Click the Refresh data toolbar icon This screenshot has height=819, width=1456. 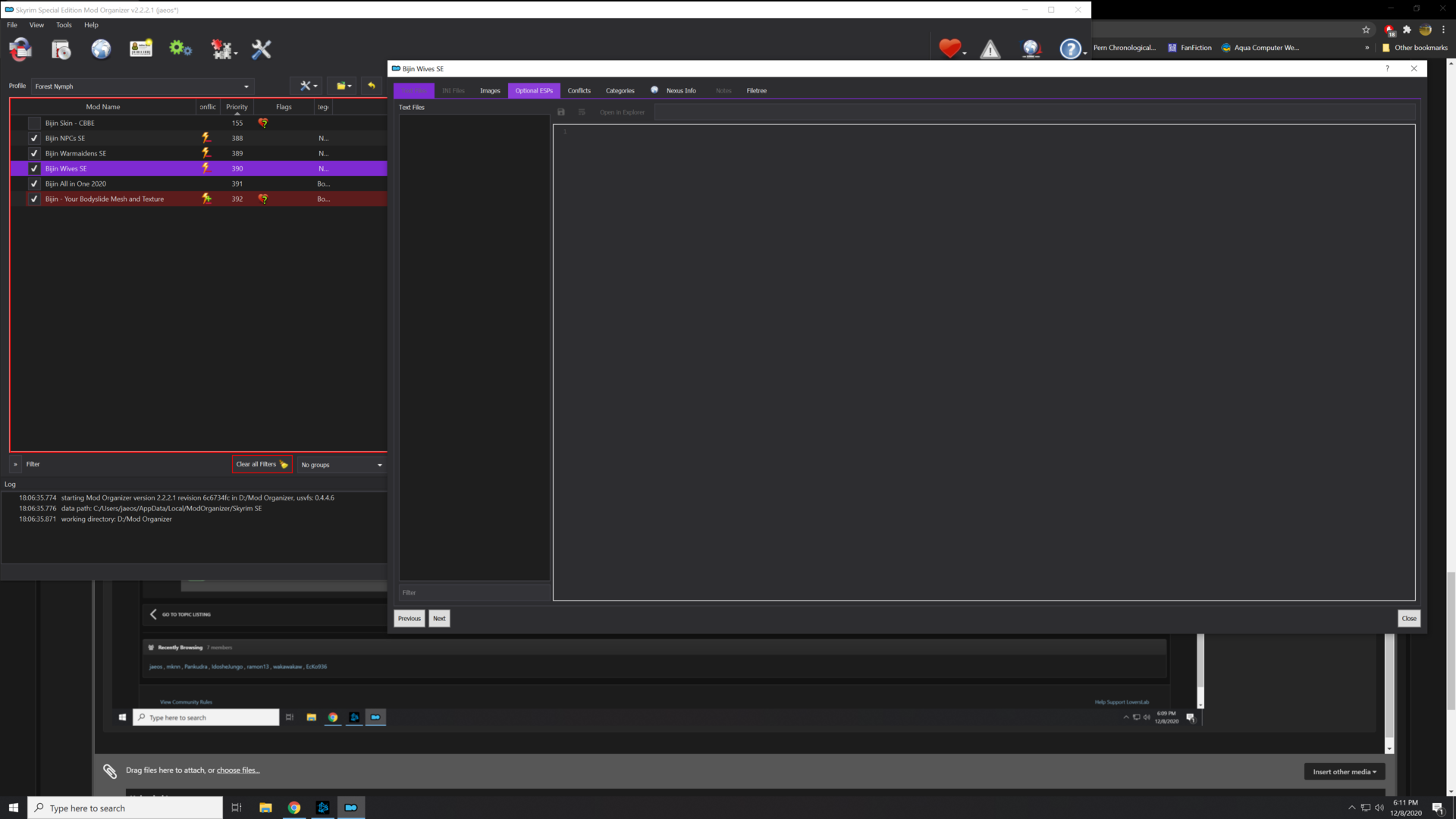[20, 49]
